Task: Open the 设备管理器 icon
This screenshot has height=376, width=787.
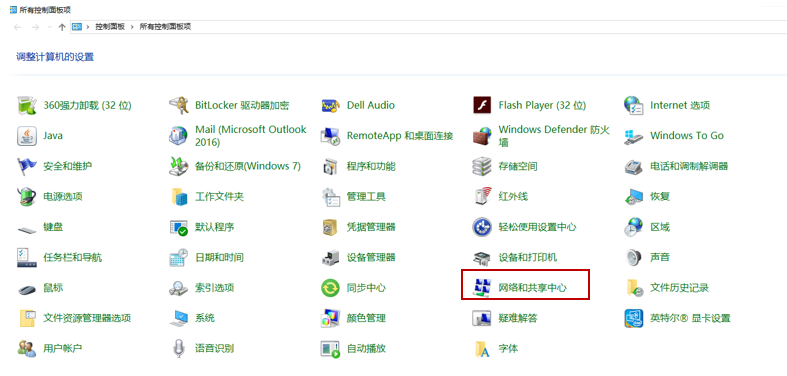Action: point(330,258)
